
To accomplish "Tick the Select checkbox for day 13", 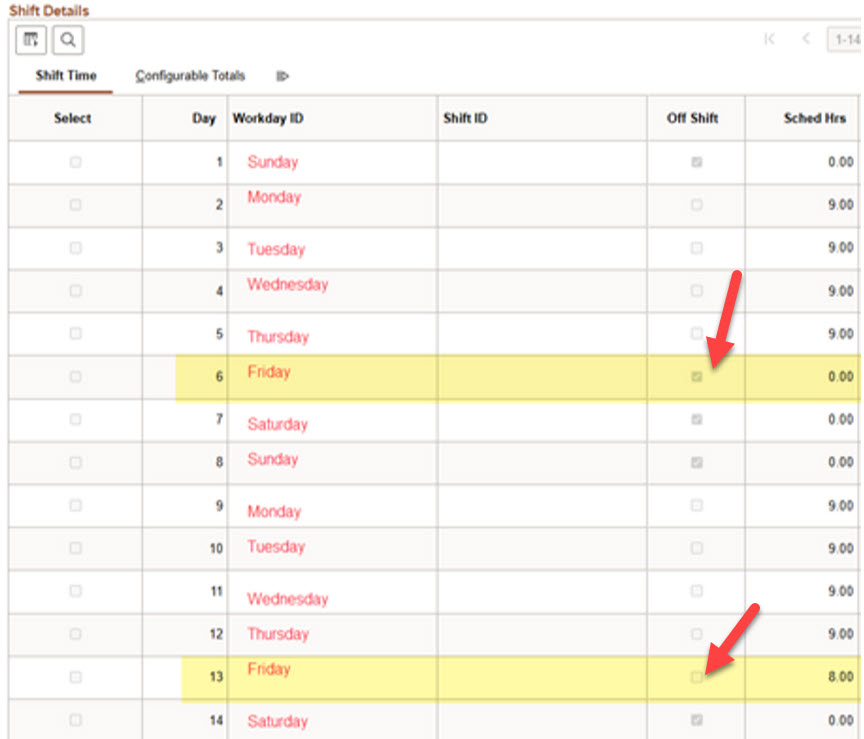I will (x=75, y=677).
